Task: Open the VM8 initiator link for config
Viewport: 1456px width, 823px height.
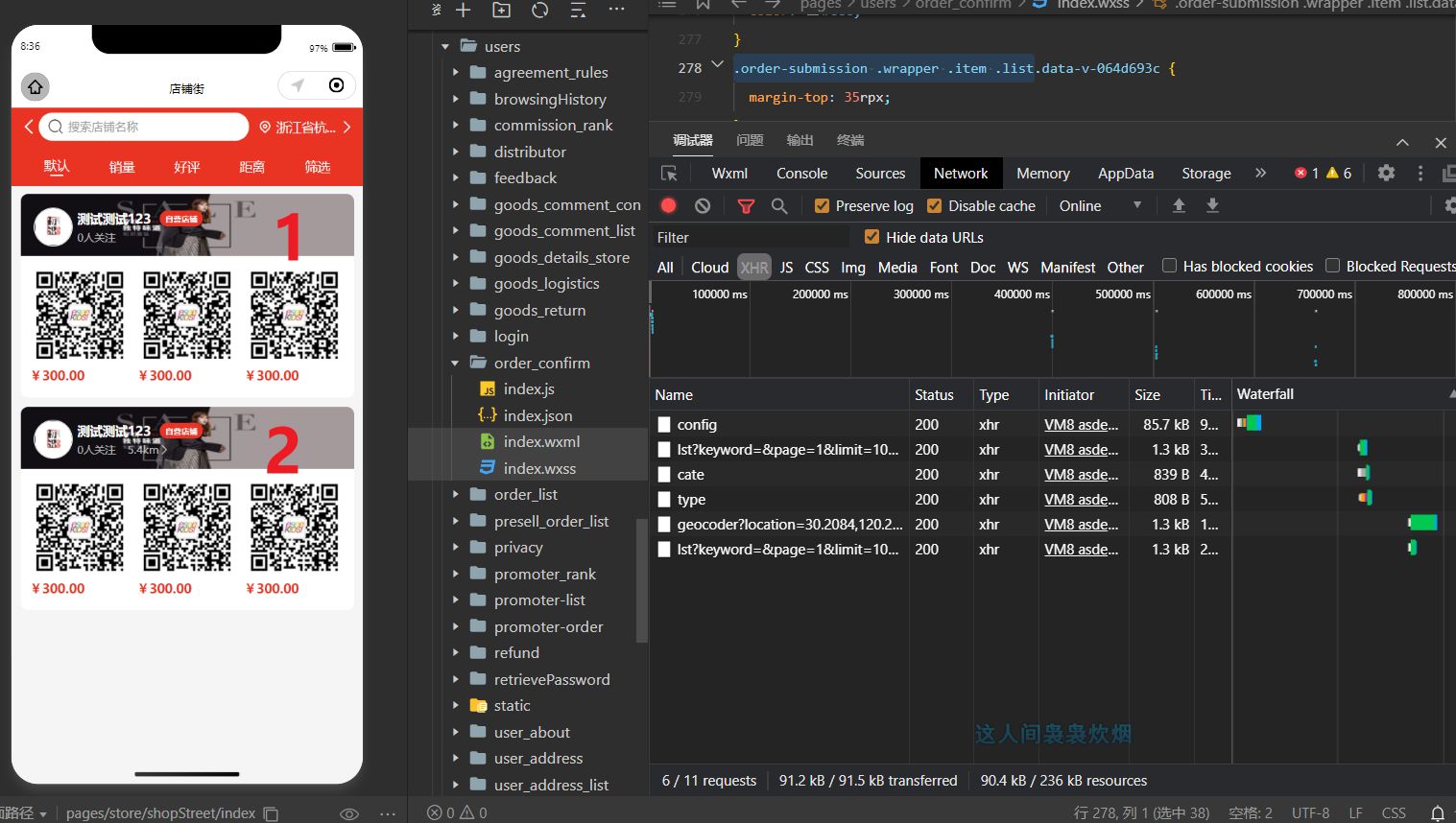Action: coord(1082,424)
